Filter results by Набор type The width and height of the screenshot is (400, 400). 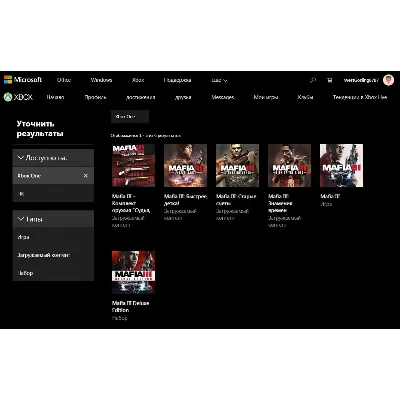pyautogui.click(x=53, y=273)
